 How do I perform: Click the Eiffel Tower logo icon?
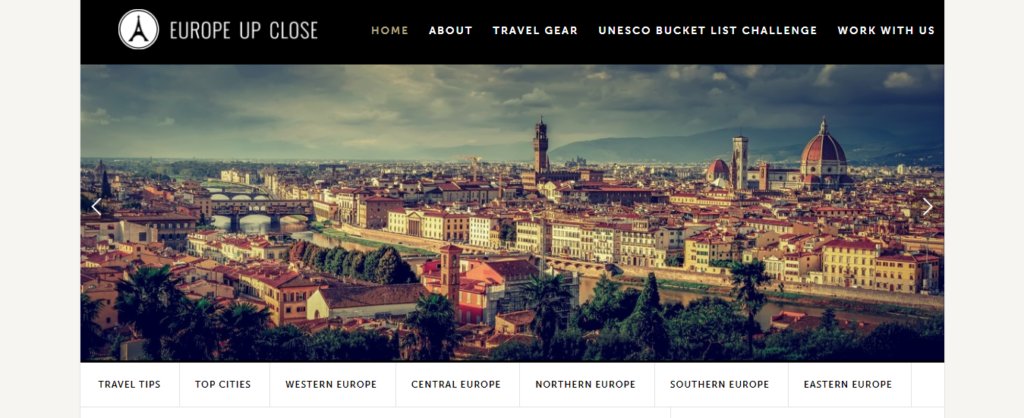click(138, 29)
